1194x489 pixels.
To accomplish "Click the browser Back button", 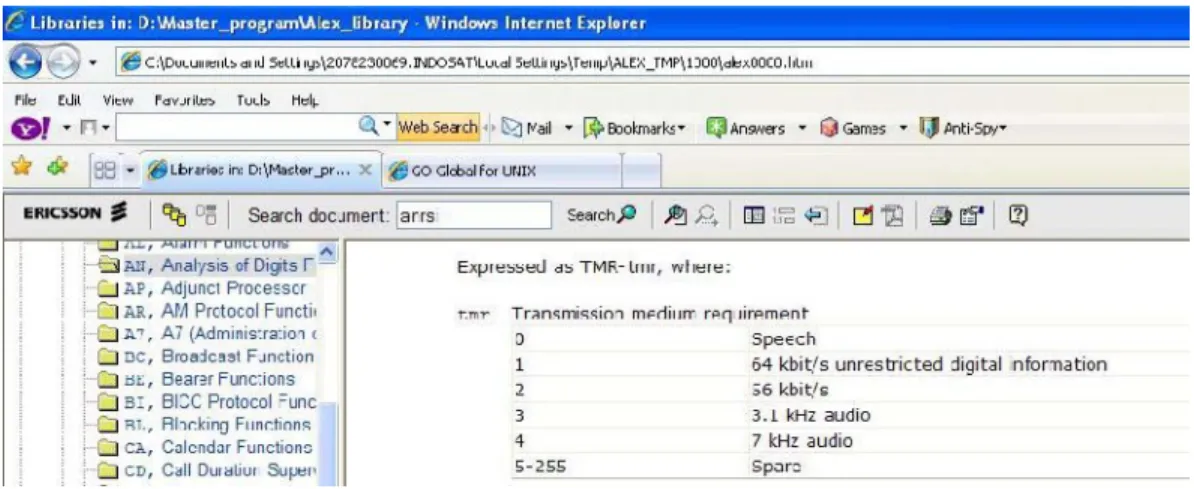I will coord(26,63).
